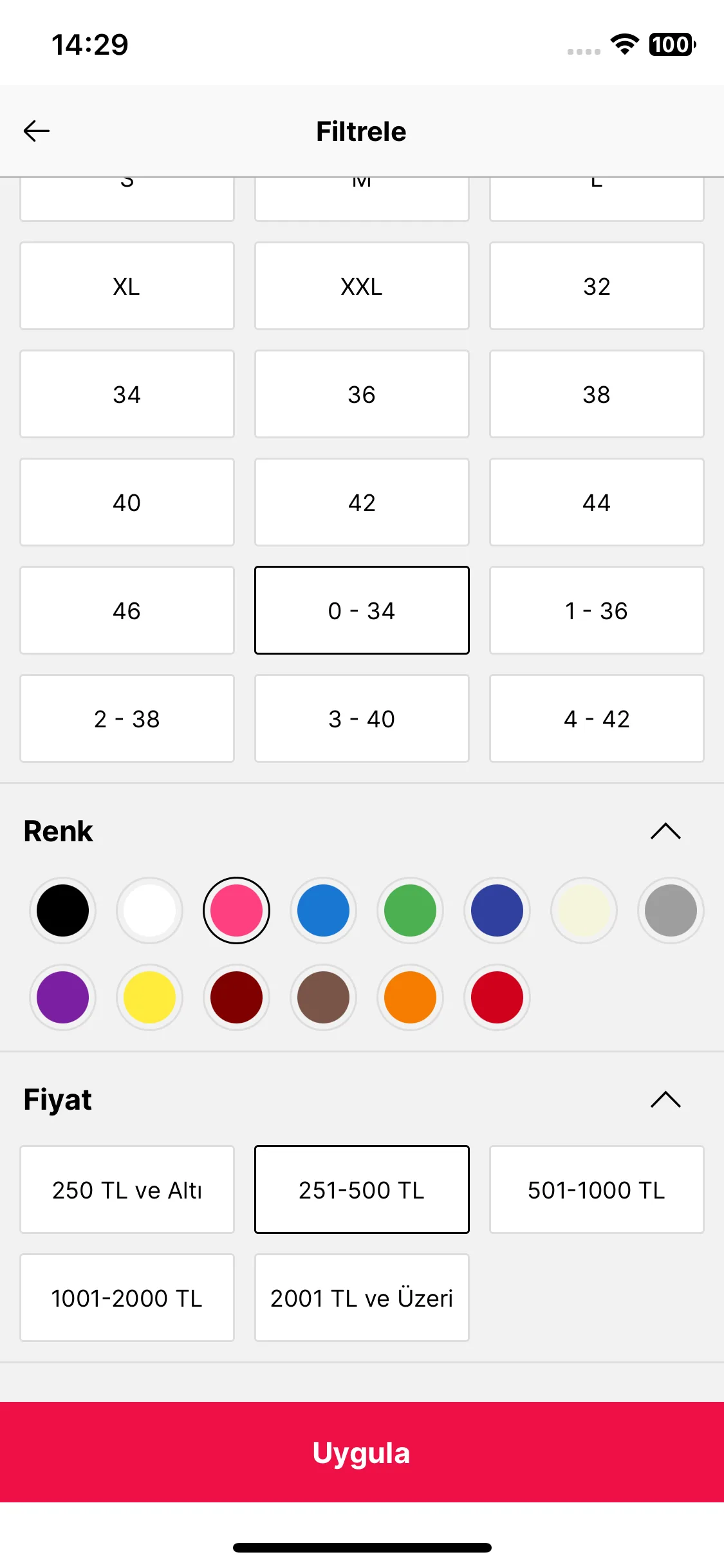Go back using the arrow icon

(x=37, y=131)
